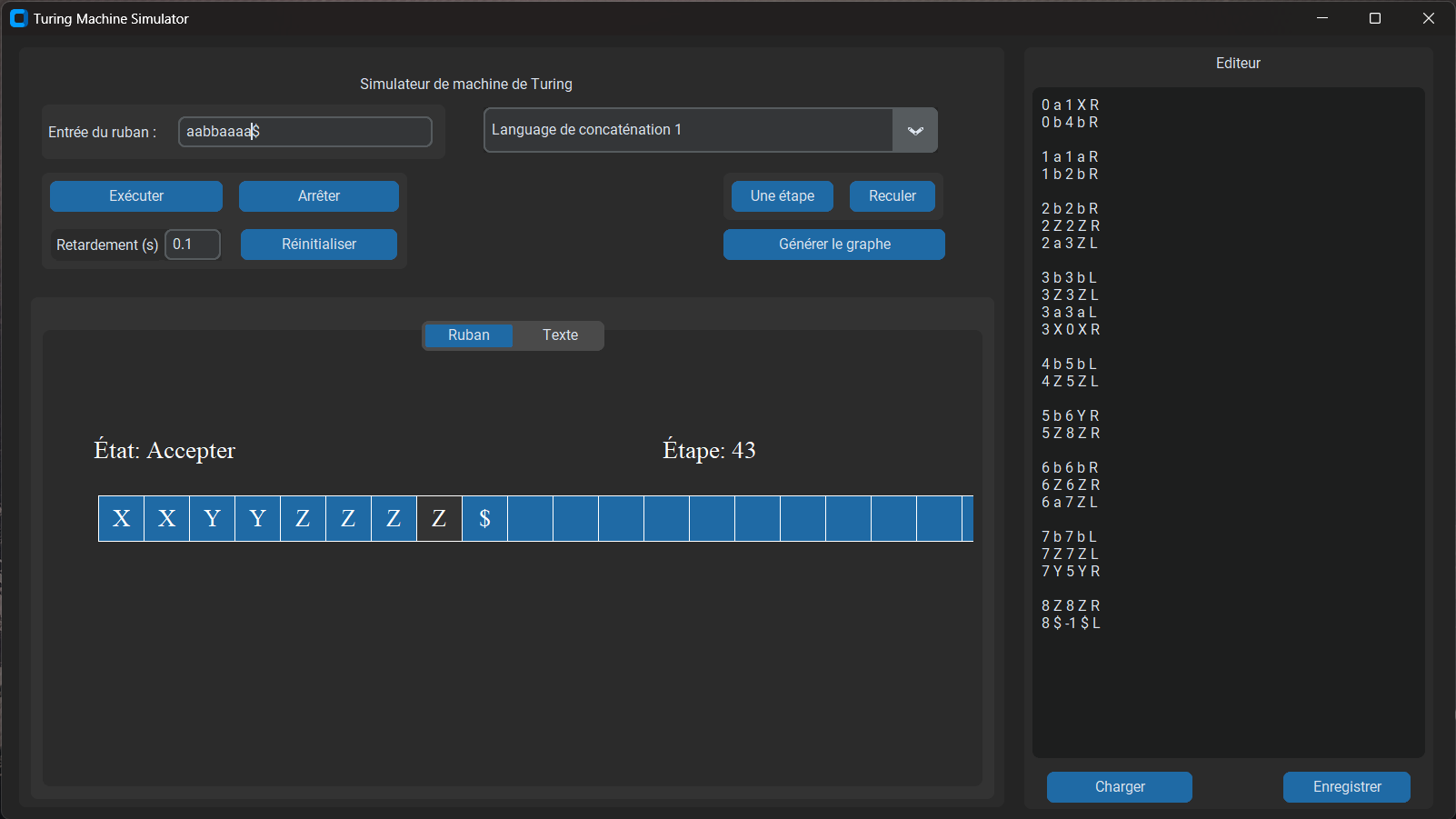Click the editor line '8 $ -1 $ L'
This screenshot has height=819, width=1456.
pos(1071,624)
